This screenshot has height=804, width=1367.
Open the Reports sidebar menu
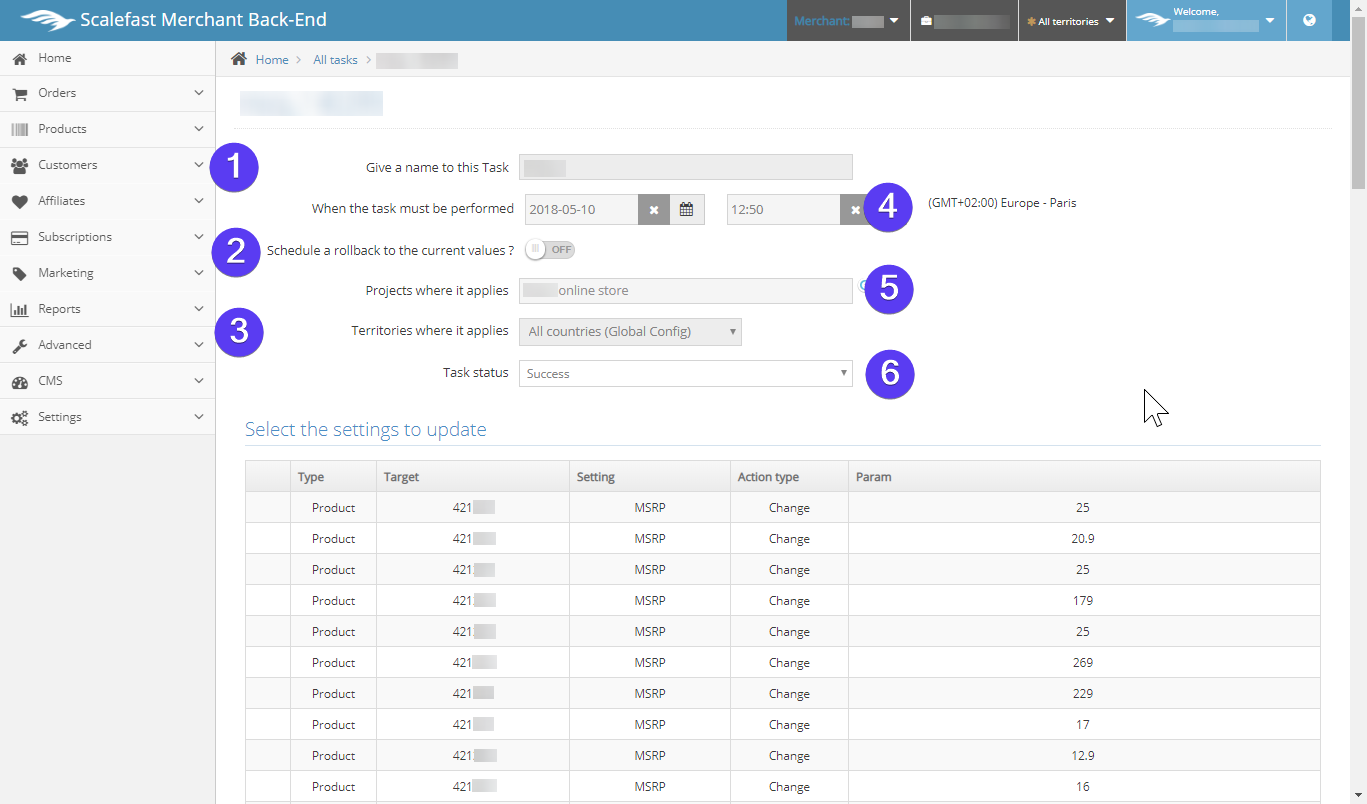[x=107, y=309]
